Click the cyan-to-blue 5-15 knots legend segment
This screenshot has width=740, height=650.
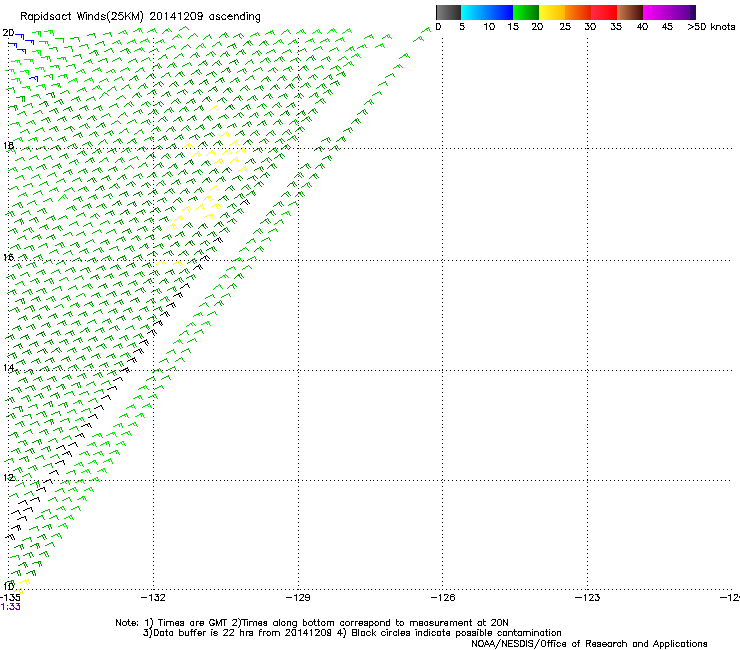click(x=487, y=12)
